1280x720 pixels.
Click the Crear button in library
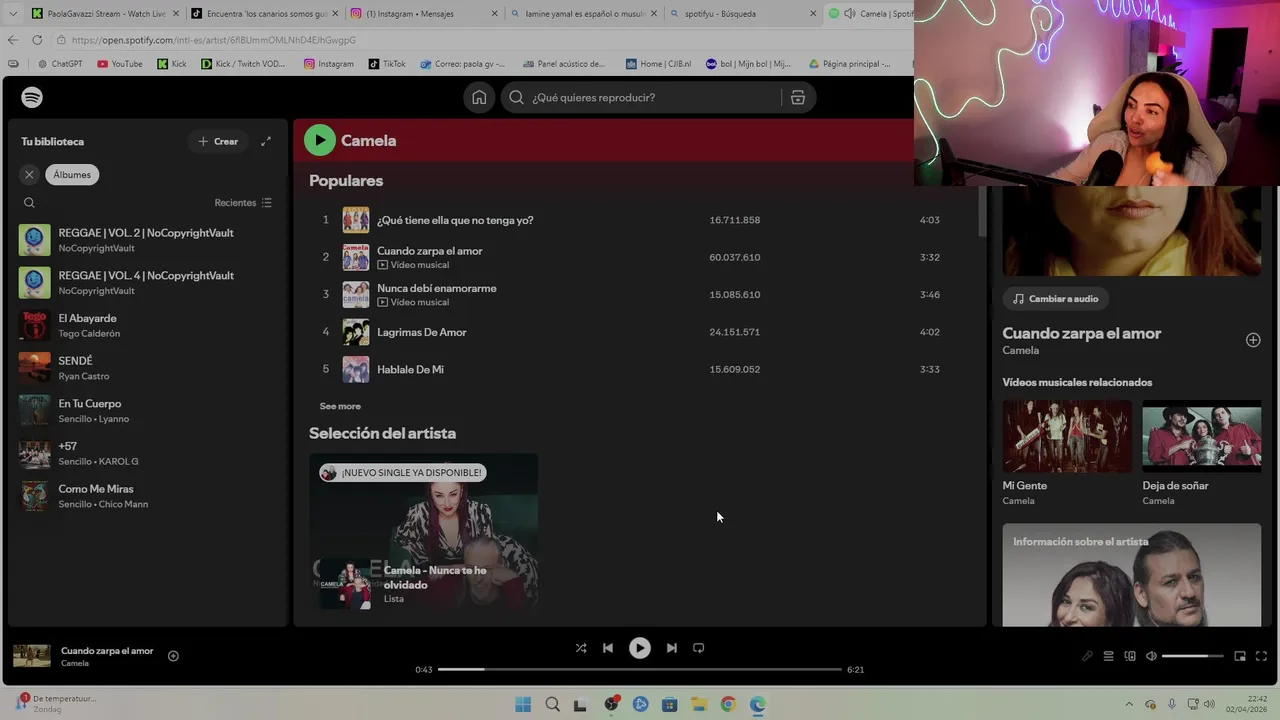point(218,141)
